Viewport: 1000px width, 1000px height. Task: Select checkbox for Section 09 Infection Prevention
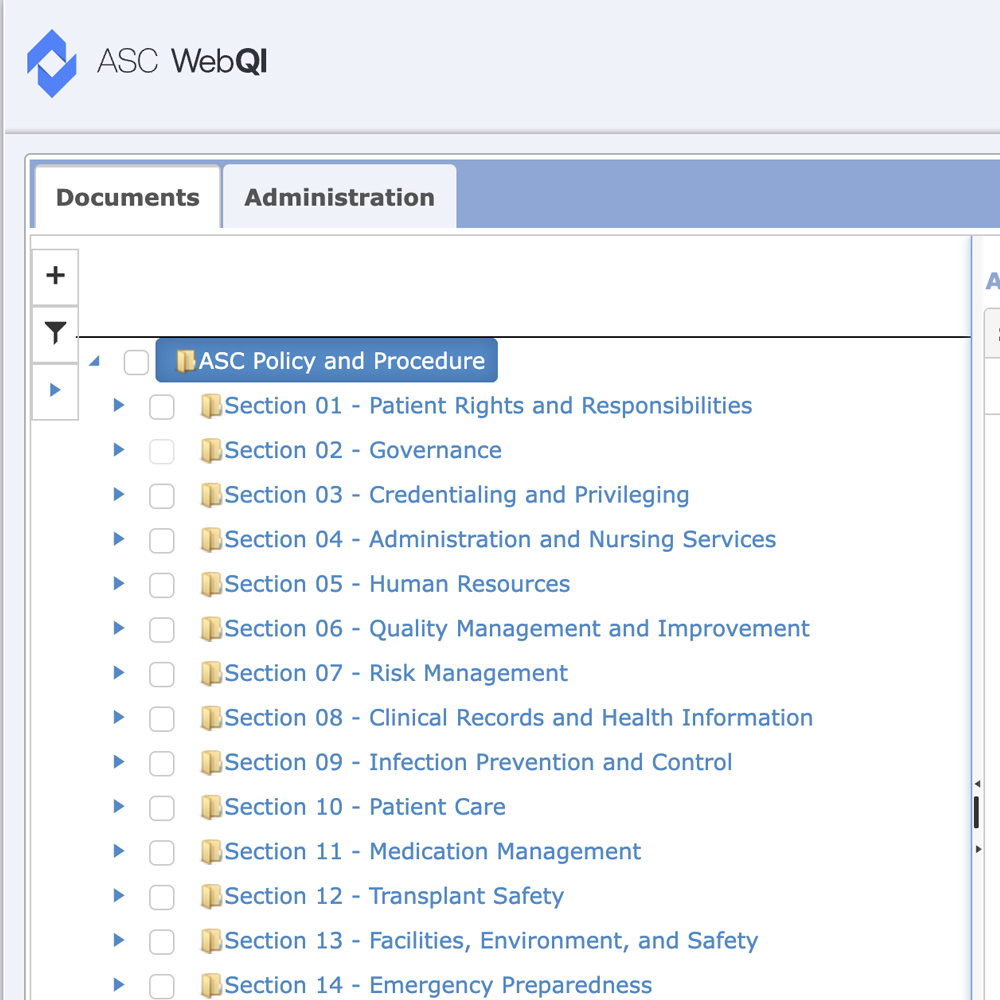162,763
